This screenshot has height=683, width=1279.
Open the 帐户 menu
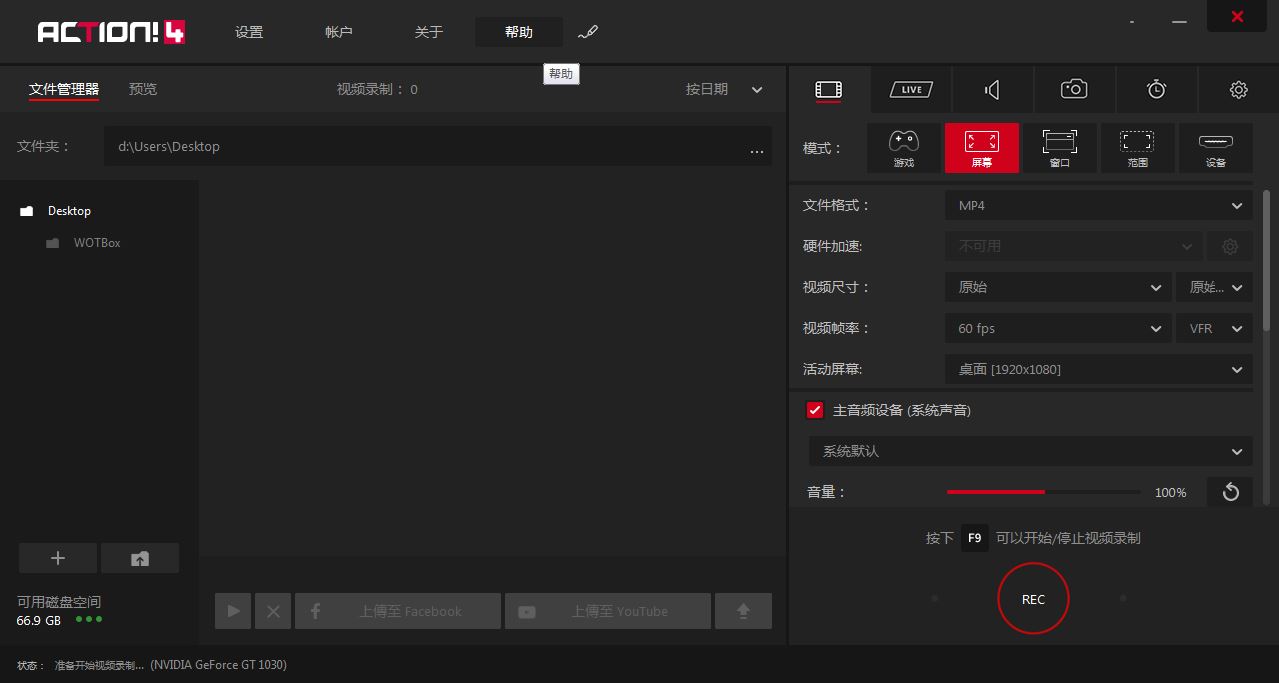339,32
